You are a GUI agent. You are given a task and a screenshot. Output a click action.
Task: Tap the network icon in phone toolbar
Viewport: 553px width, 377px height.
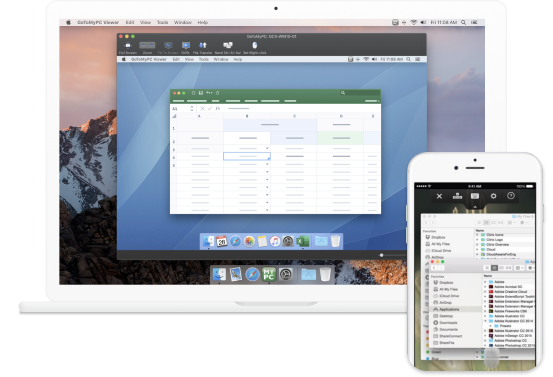coord(457,196)
